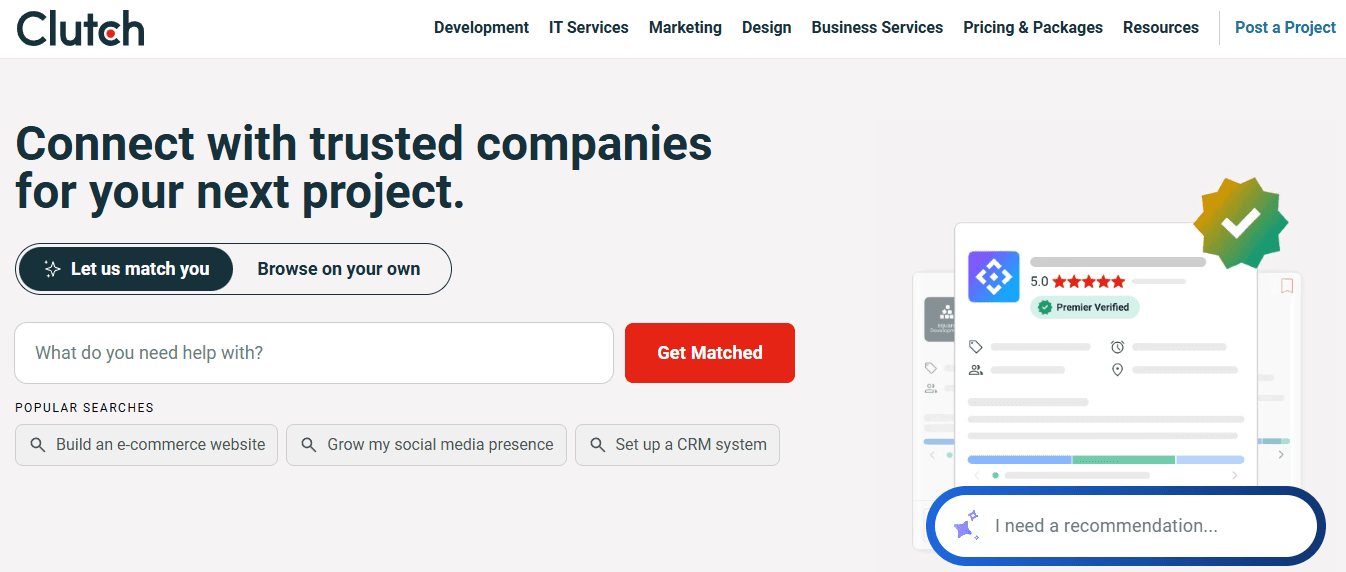Screen dimensions: 1346x572
Task: Click the magnifier in social media chip
Action: pyautogui.click(x=309, y=445)
